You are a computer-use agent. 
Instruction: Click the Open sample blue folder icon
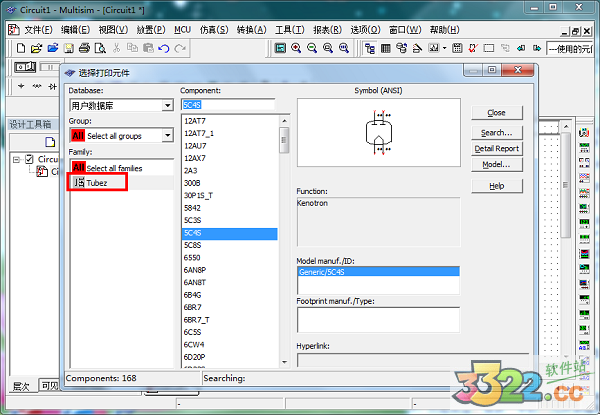(53, 48)
